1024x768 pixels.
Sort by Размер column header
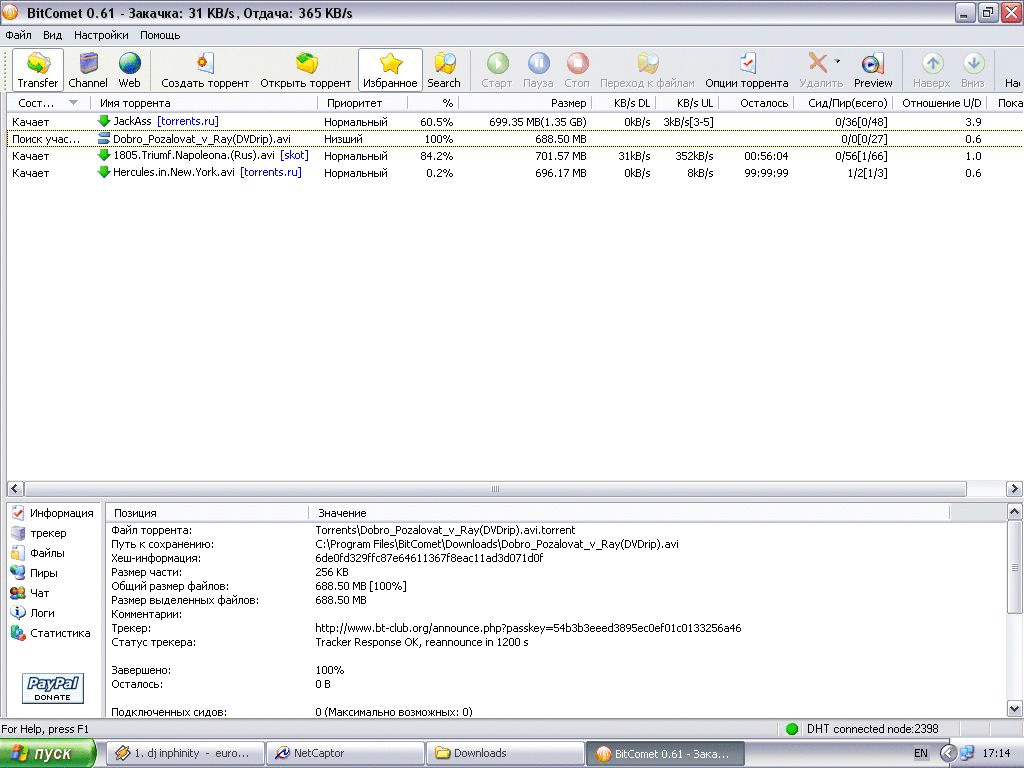[525, 103]
